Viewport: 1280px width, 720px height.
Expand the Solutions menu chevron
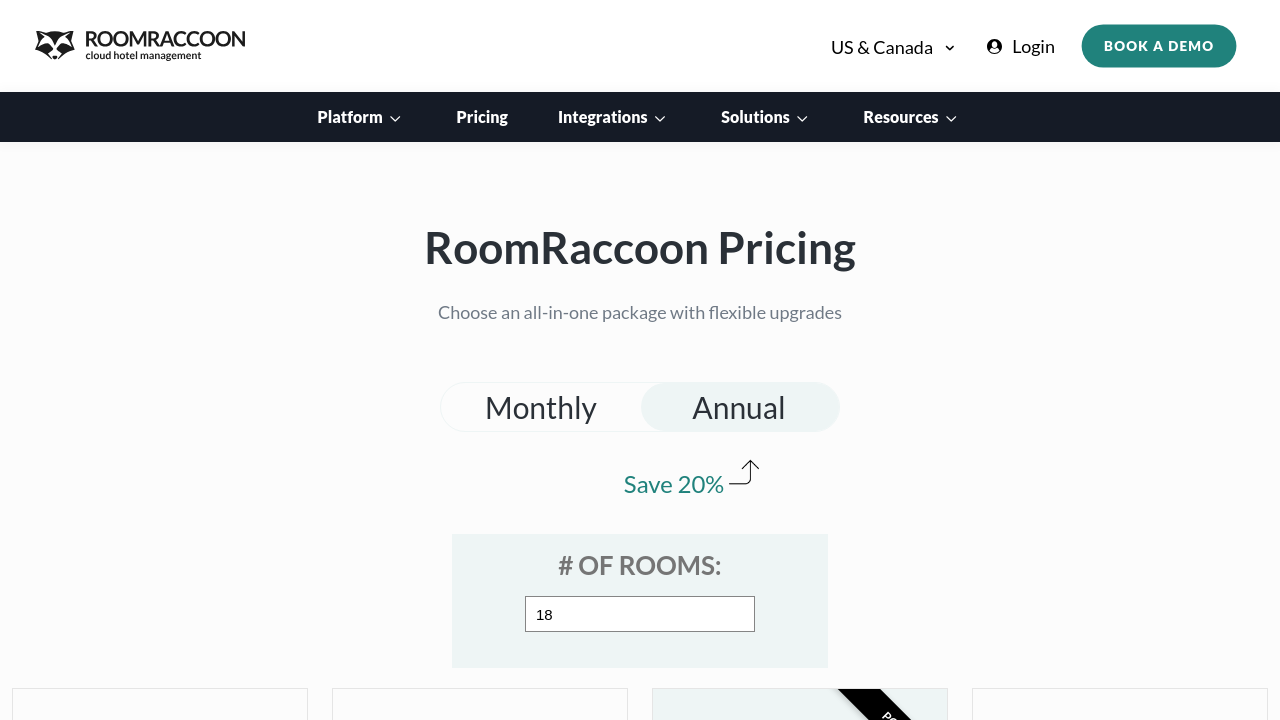pyautogui.click(x=802, y=119)
